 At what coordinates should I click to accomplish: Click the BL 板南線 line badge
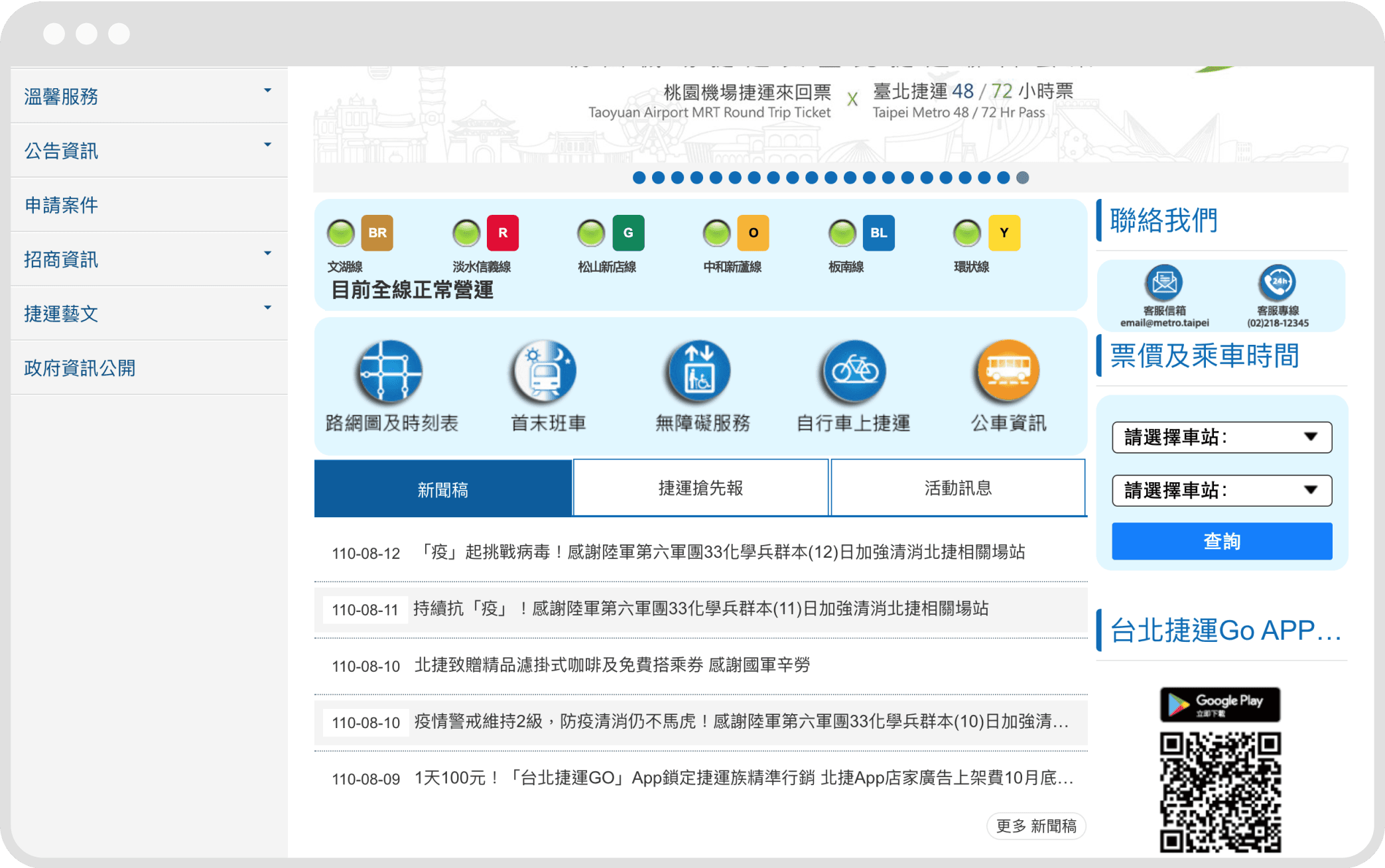[878, 233]
